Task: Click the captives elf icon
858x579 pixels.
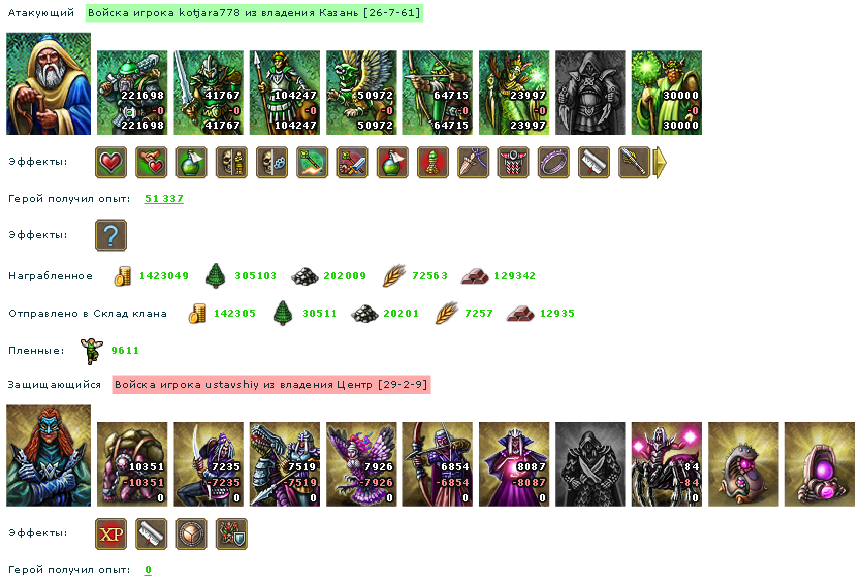Action: click(x=91, y=351)
